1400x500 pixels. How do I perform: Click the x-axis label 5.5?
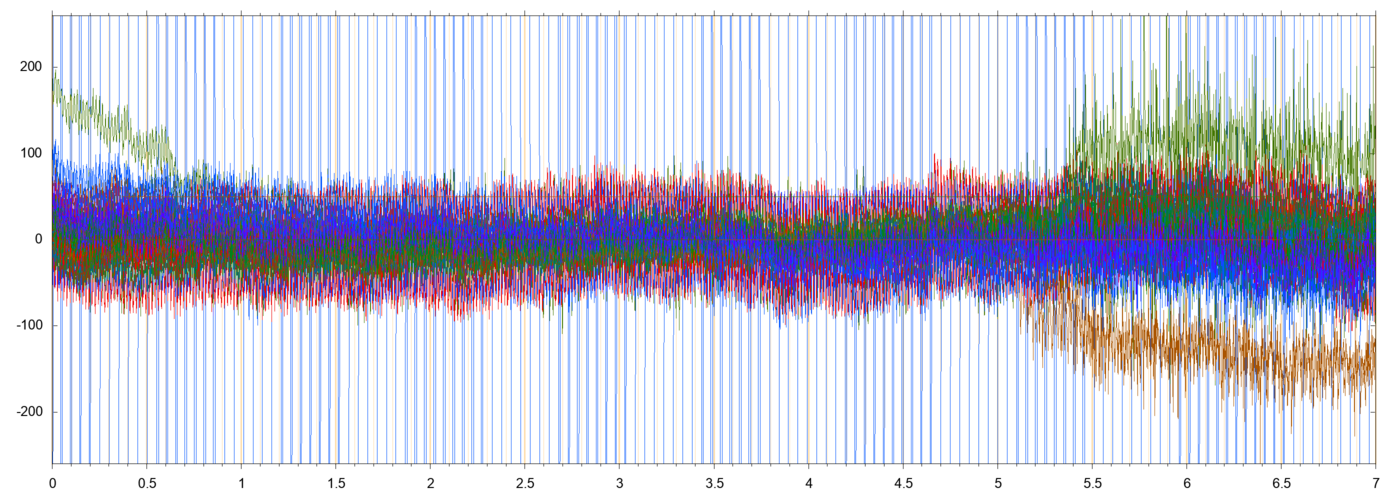pos(1092,482)
